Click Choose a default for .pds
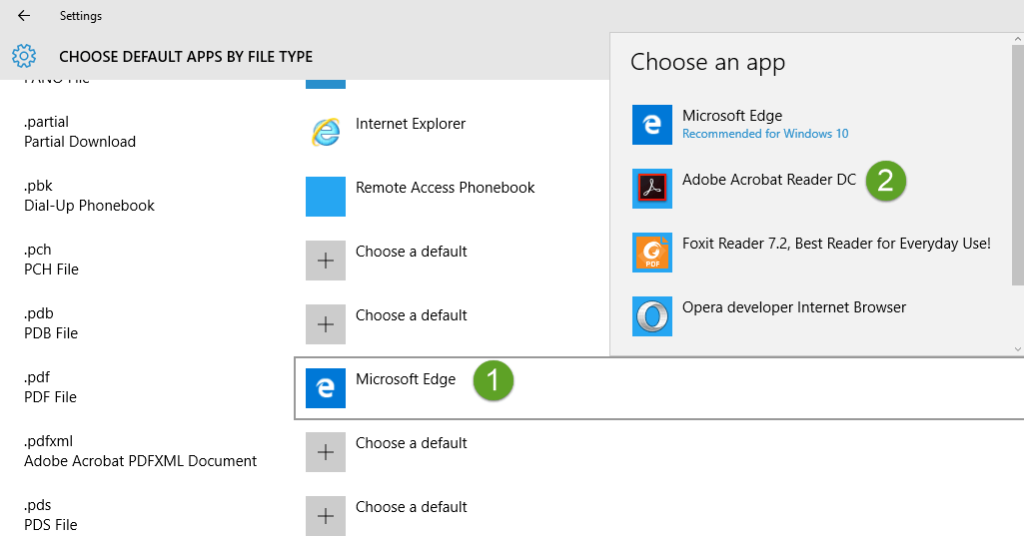Image resolution: width=1024 pixels, height=541 pixels. click(x=411, y=507)
